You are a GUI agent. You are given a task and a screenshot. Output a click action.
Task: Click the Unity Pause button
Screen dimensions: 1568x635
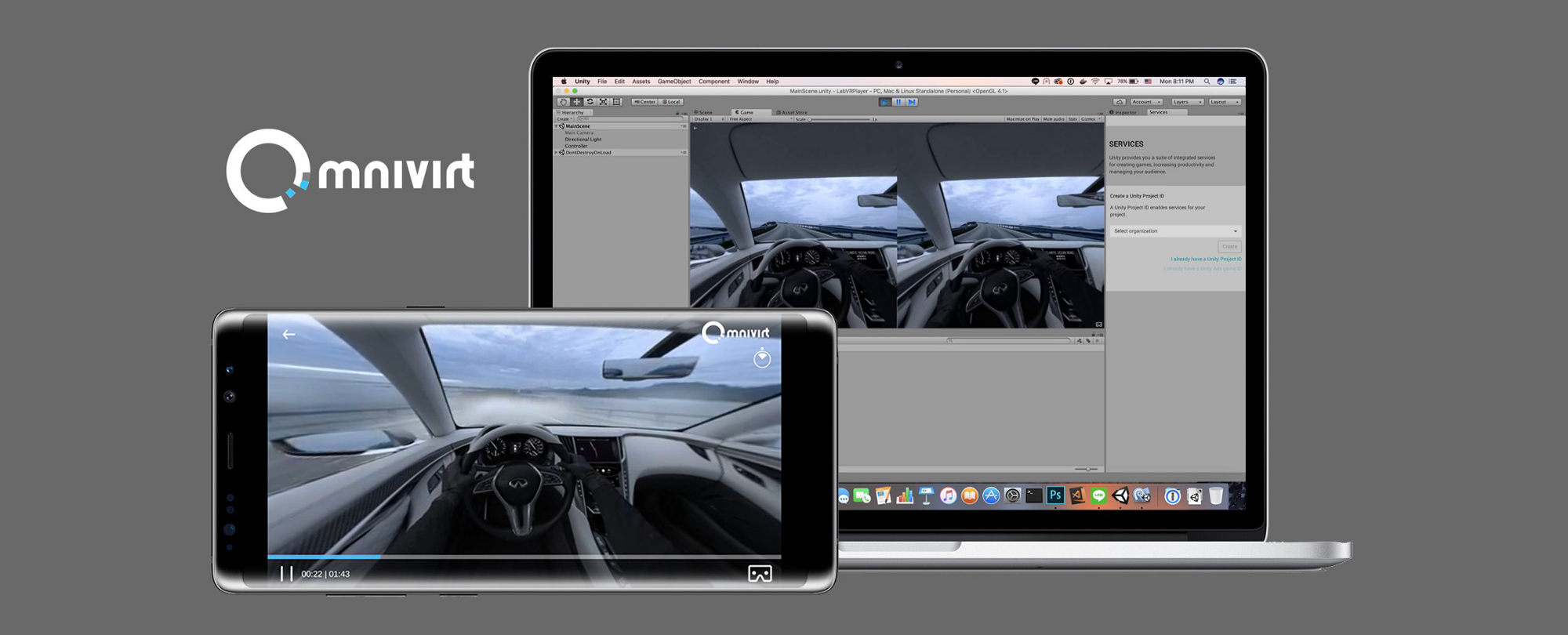coord(898,102)
